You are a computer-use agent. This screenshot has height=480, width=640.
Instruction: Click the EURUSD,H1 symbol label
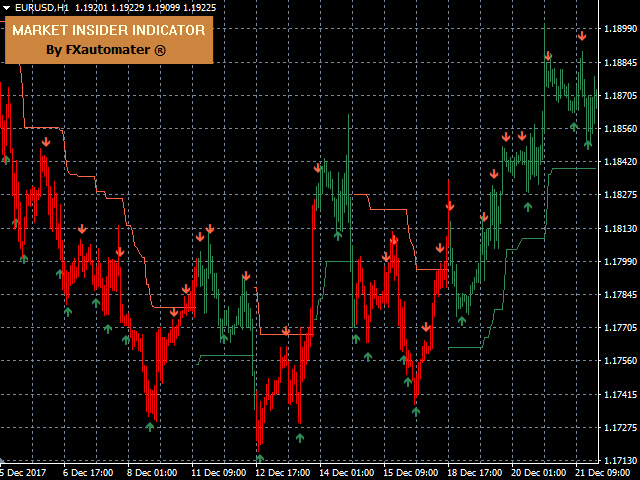42,7
